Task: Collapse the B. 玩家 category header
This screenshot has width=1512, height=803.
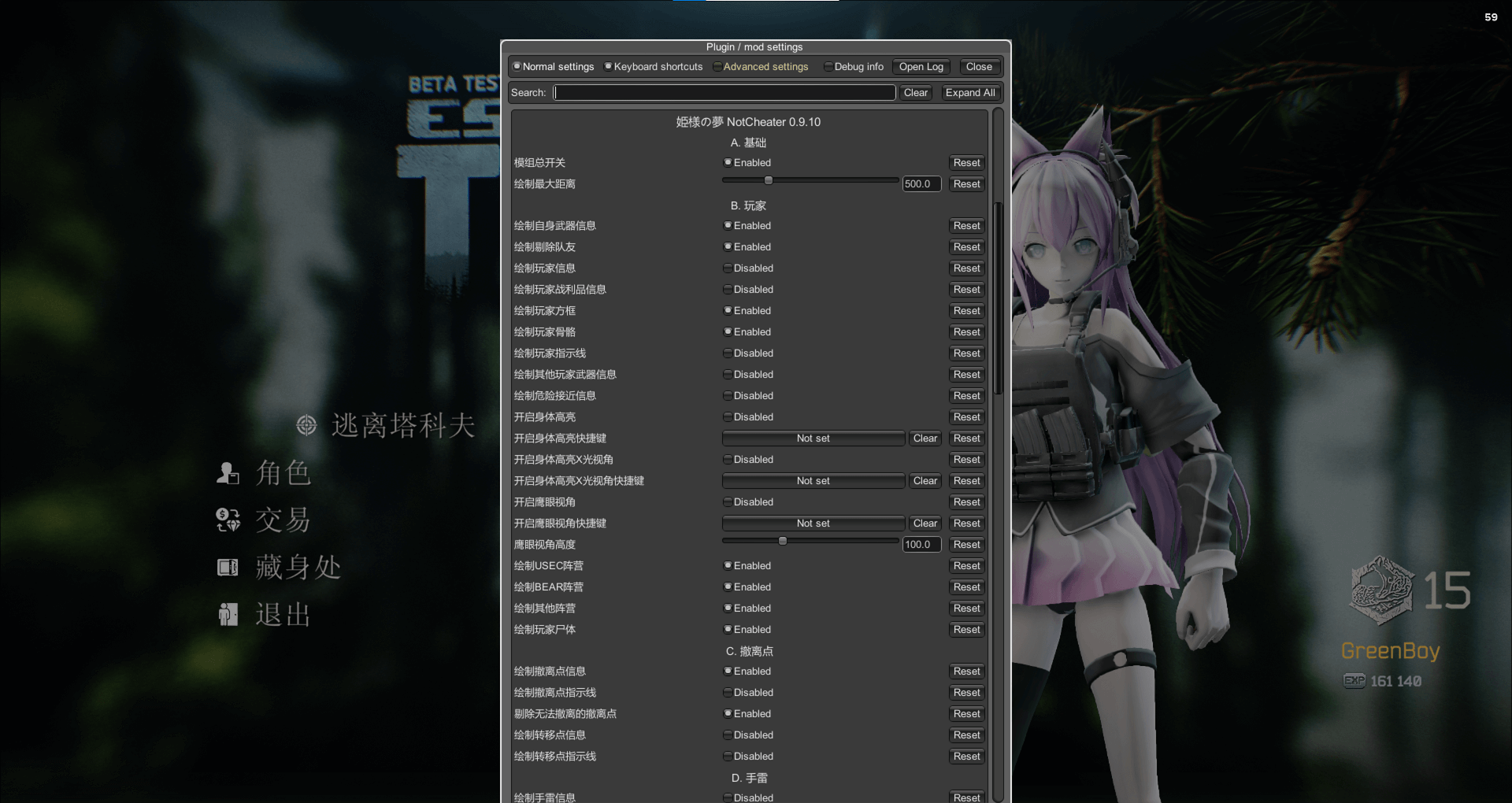Action: [748, 205]
